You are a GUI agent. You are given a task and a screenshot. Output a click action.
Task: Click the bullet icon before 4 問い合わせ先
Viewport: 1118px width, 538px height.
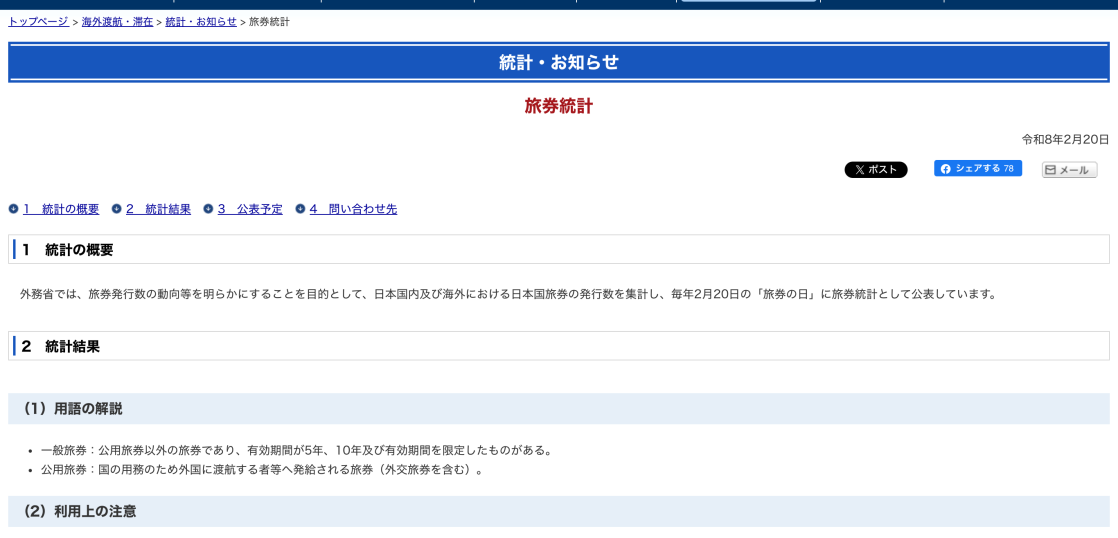pos(300,209)
